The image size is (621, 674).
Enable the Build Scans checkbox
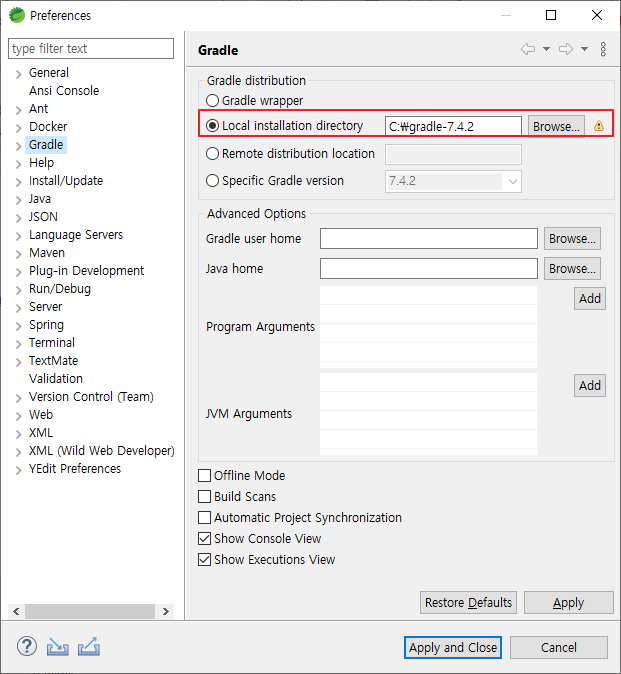[205, 496]
